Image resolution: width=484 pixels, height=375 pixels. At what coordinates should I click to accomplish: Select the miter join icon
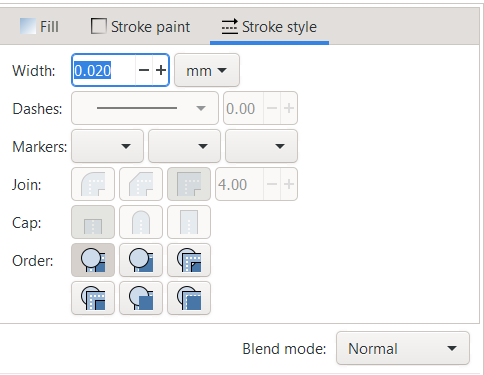(189, 184)
